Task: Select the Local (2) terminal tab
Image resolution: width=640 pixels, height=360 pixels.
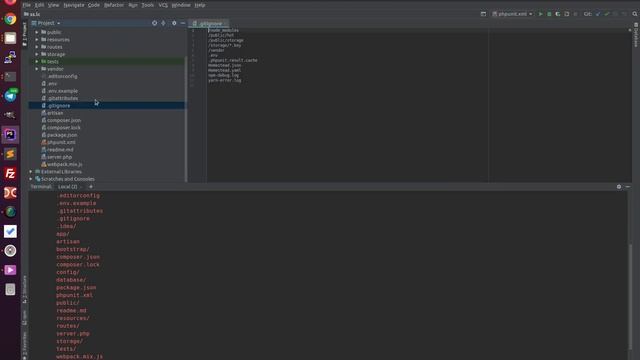Action: point(68,187)
